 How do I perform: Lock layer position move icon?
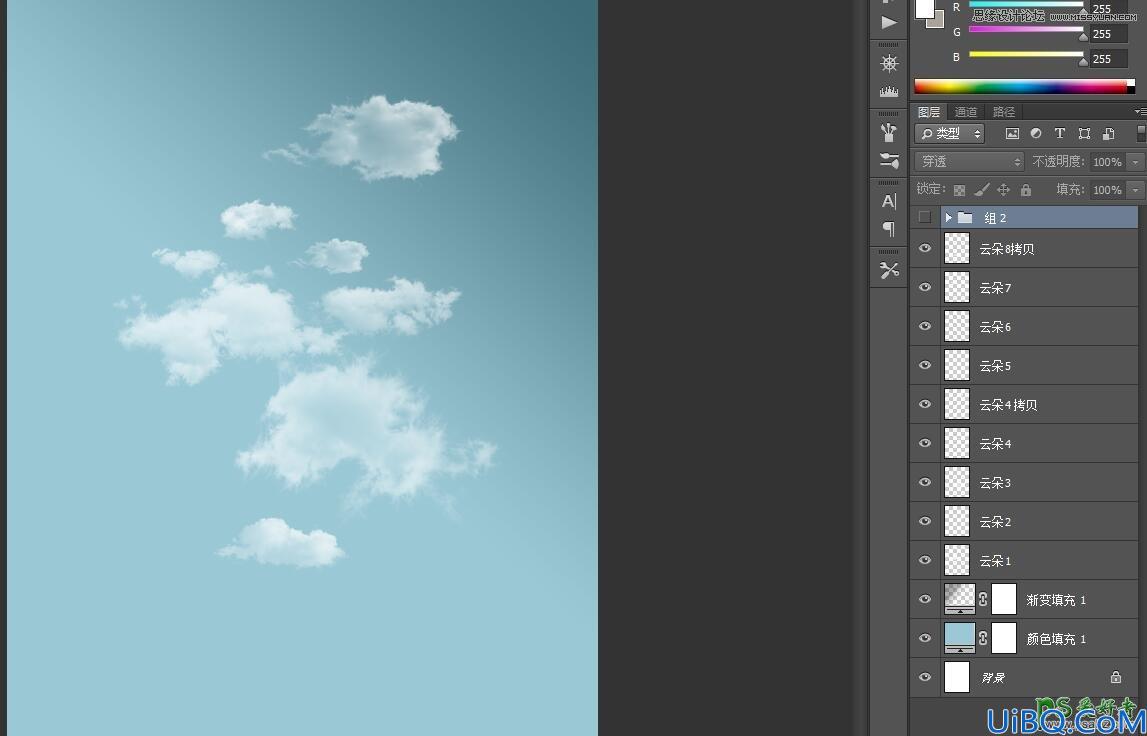pos(1004,190)
